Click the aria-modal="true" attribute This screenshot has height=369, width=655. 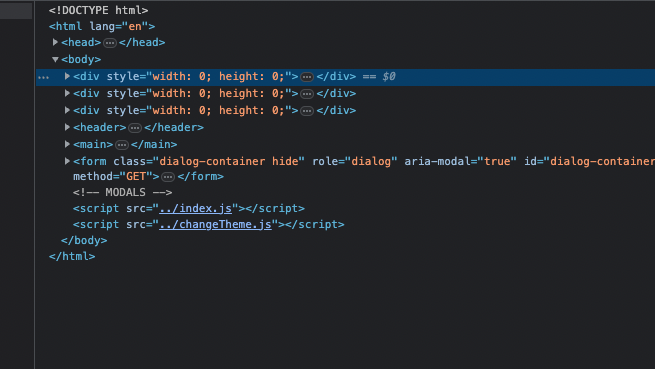[460, 161]
